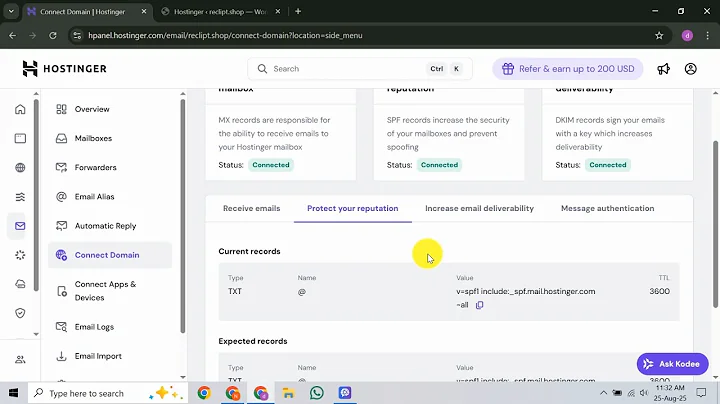The image size is (720, 404).
Task: Open the sliders icon in left rail
Action: 20,197
